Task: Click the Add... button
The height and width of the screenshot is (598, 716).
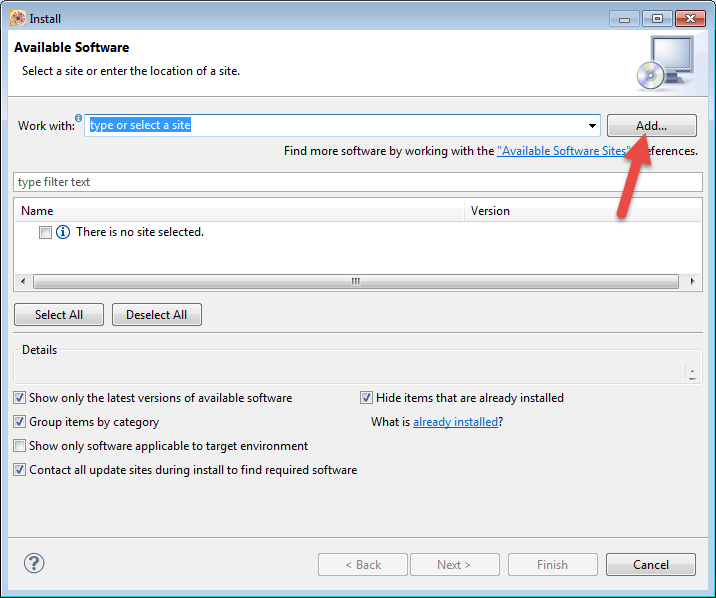Action: (x=652, y=126)
